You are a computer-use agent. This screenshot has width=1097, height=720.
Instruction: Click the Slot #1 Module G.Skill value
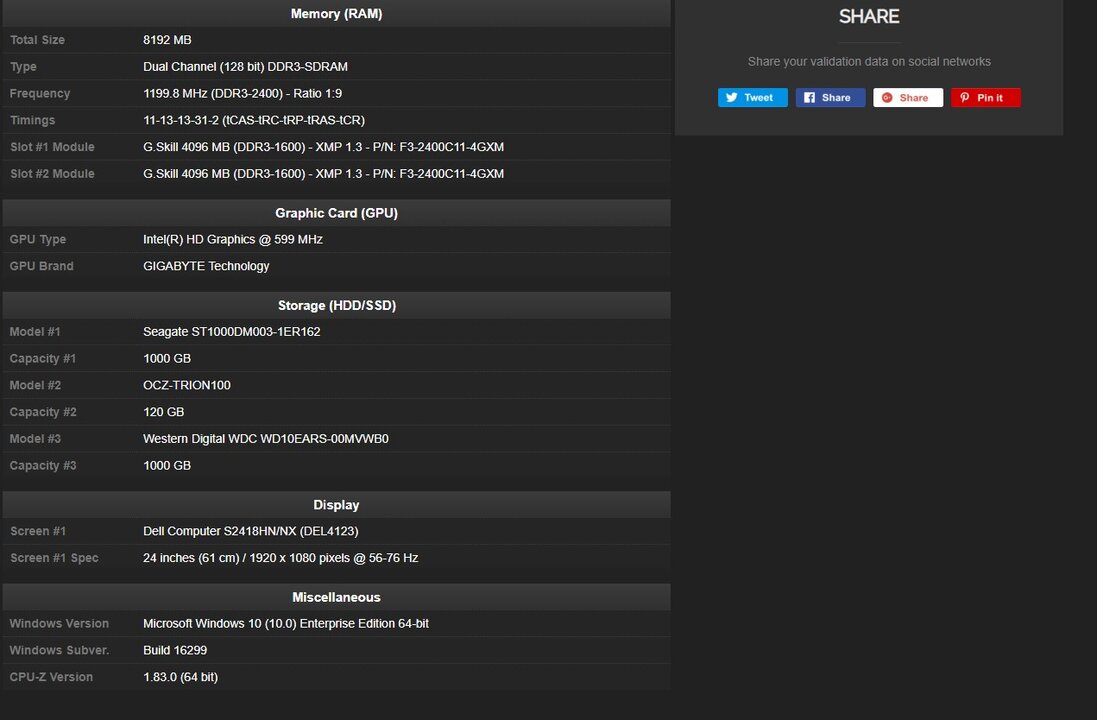point(323,147)
